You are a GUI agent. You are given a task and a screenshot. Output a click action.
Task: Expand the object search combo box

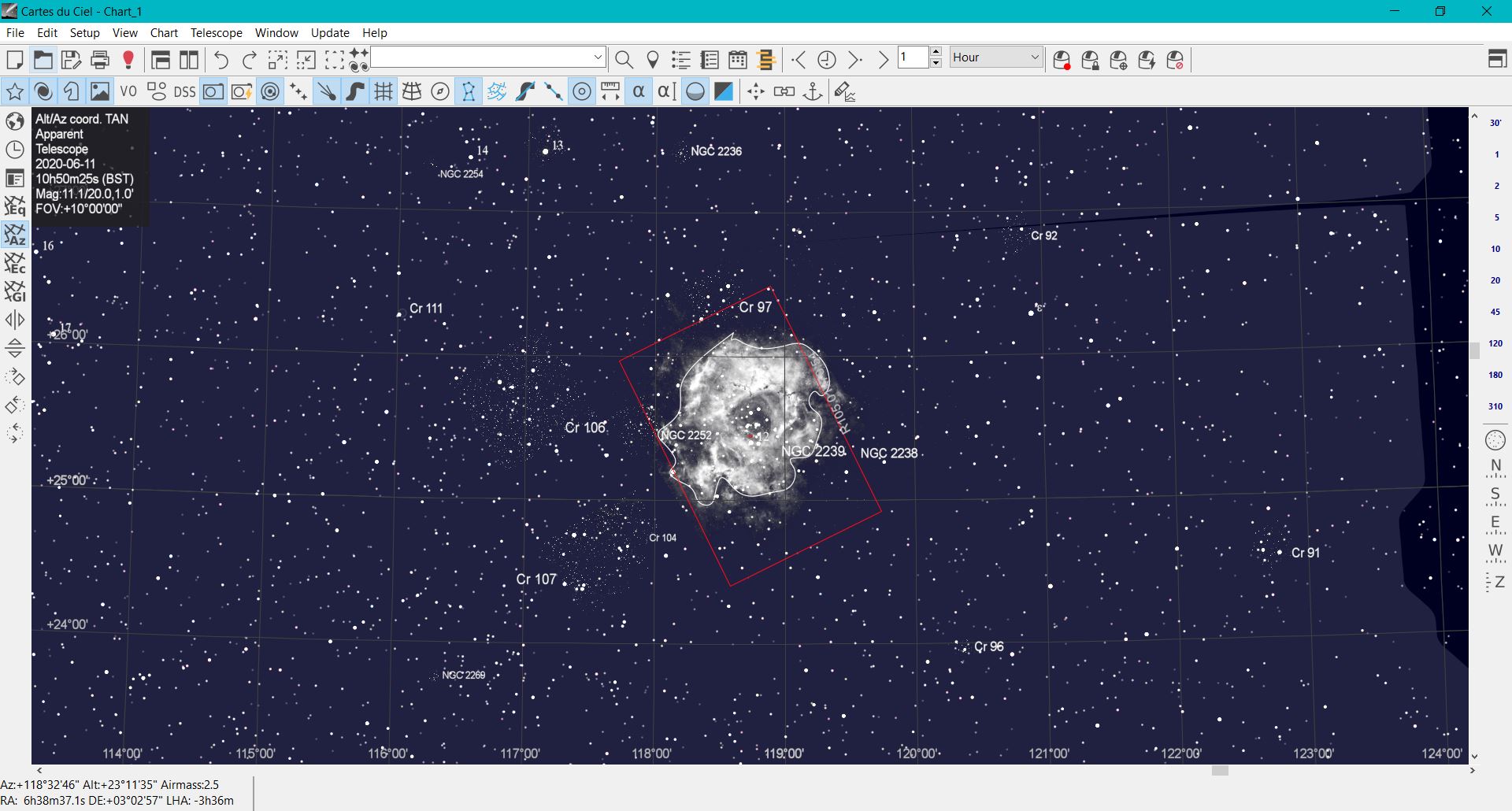click(598, 57)
